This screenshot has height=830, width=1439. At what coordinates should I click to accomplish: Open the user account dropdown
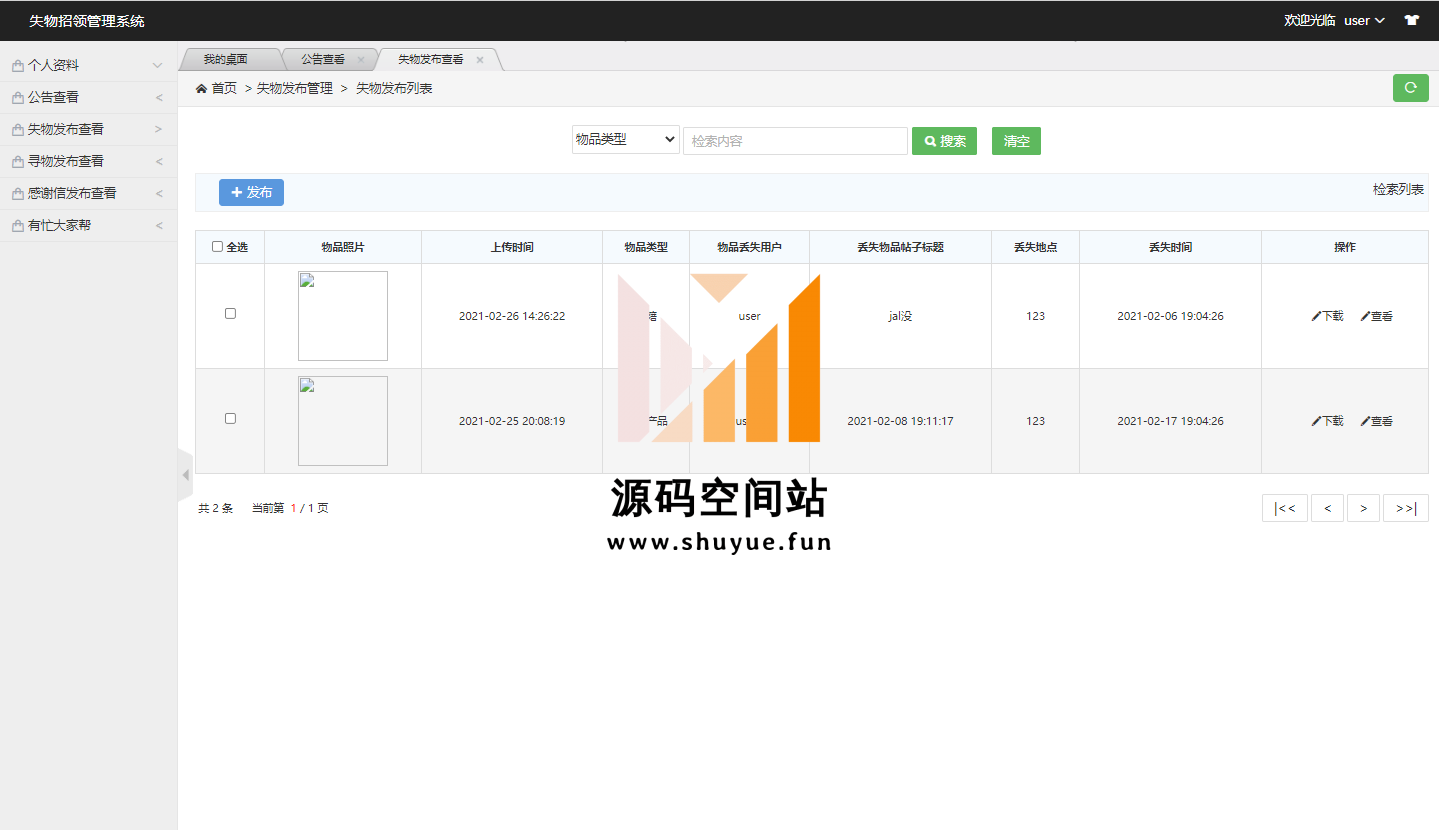(1364, 20)
